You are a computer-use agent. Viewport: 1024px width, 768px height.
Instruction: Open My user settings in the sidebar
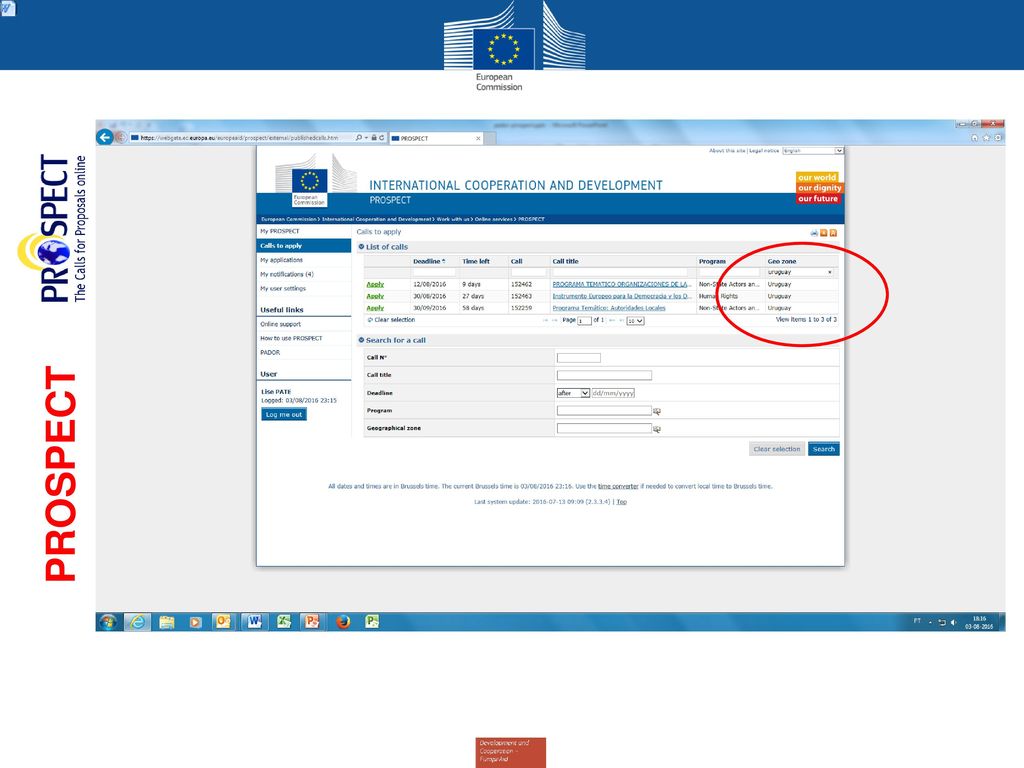tap(283, 289)
